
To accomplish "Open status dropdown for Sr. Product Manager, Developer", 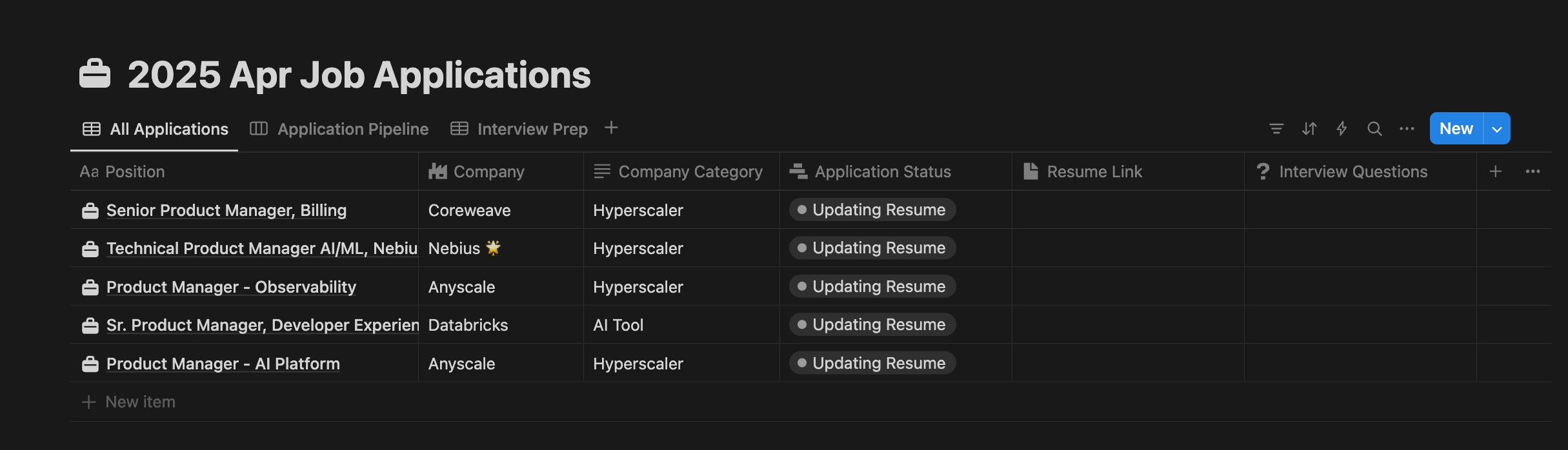I will (872, 324).
